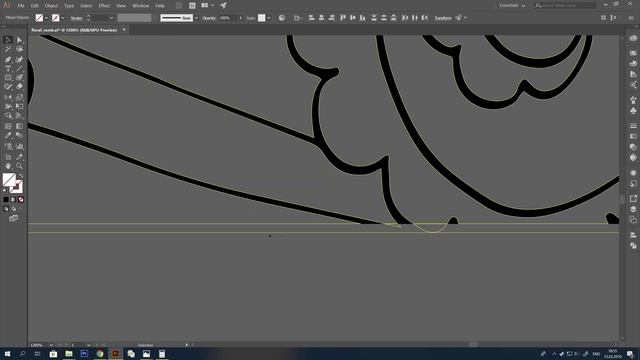Swap fill and stroke colors

pos(21,176)
